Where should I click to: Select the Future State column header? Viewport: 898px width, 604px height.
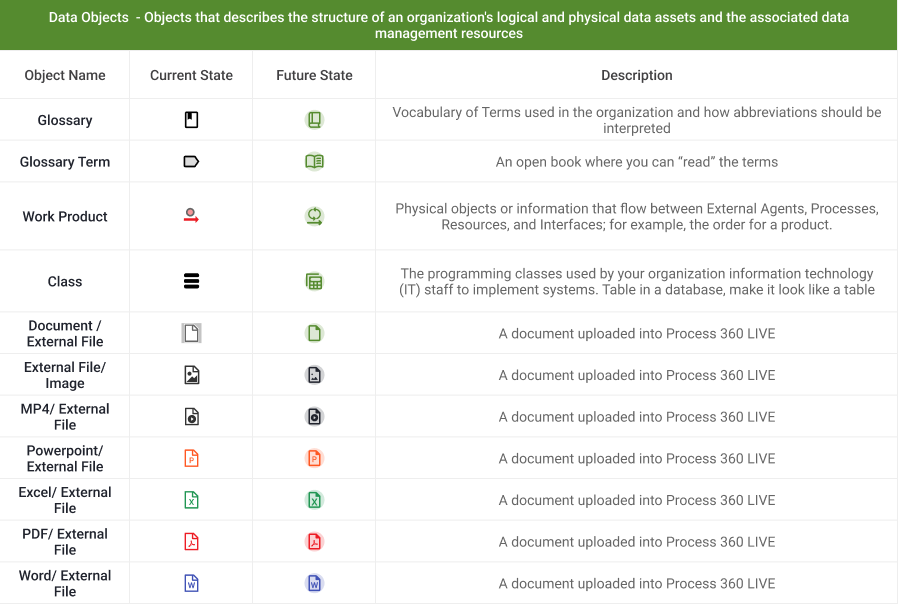coord(314,75)
